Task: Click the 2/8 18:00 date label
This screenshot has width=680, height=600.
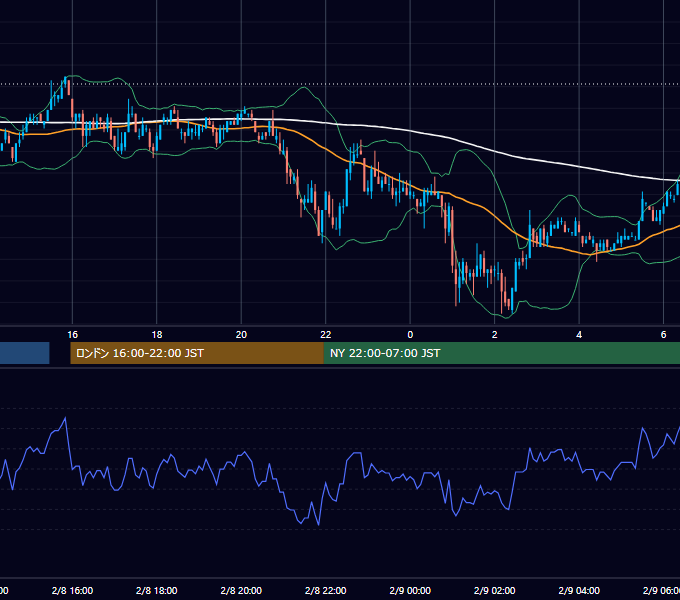Action: [157, 590]
